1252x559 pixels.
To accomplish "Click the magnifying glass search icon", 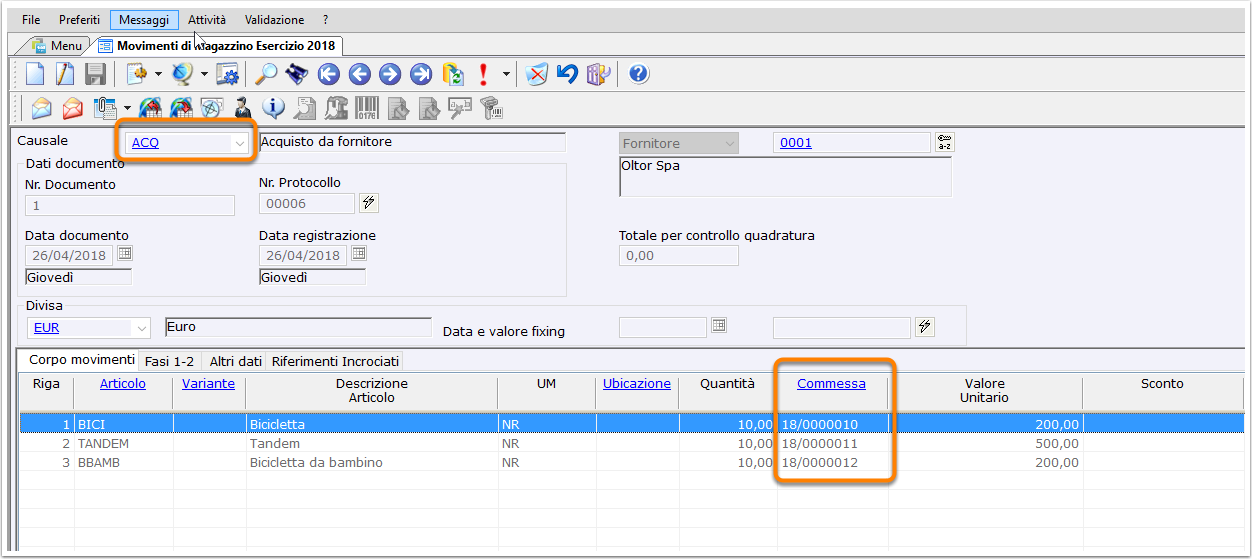I will click(266, 74).
